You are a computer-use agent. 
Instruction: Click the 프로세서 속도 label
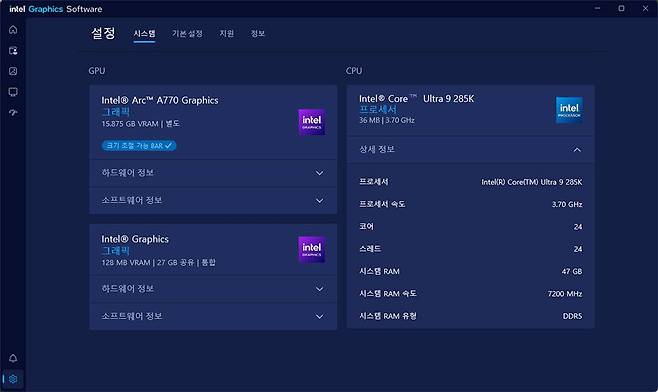382,204
